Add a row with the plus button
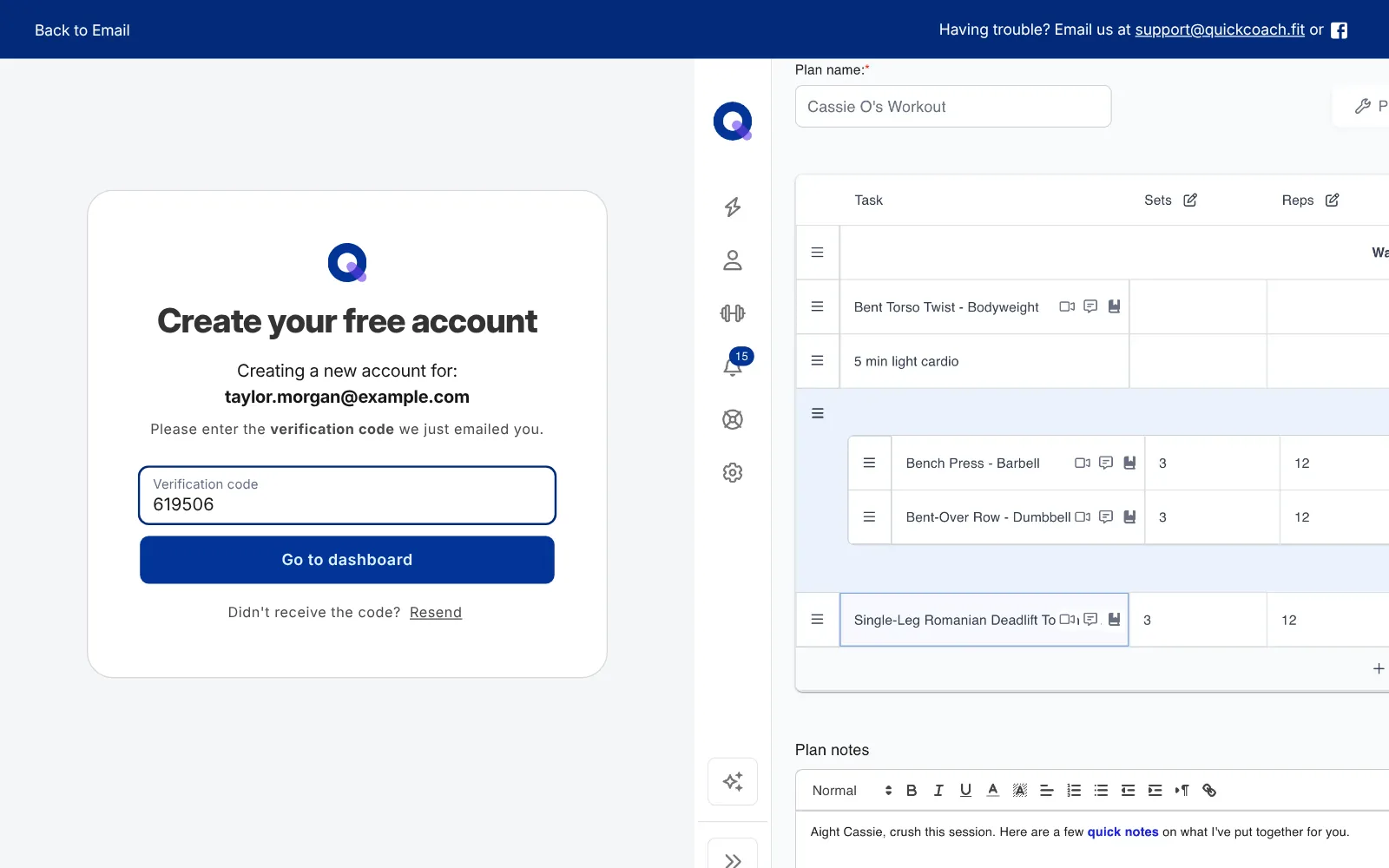Screen dimensions: 1389x868 tap(1378, 668)
